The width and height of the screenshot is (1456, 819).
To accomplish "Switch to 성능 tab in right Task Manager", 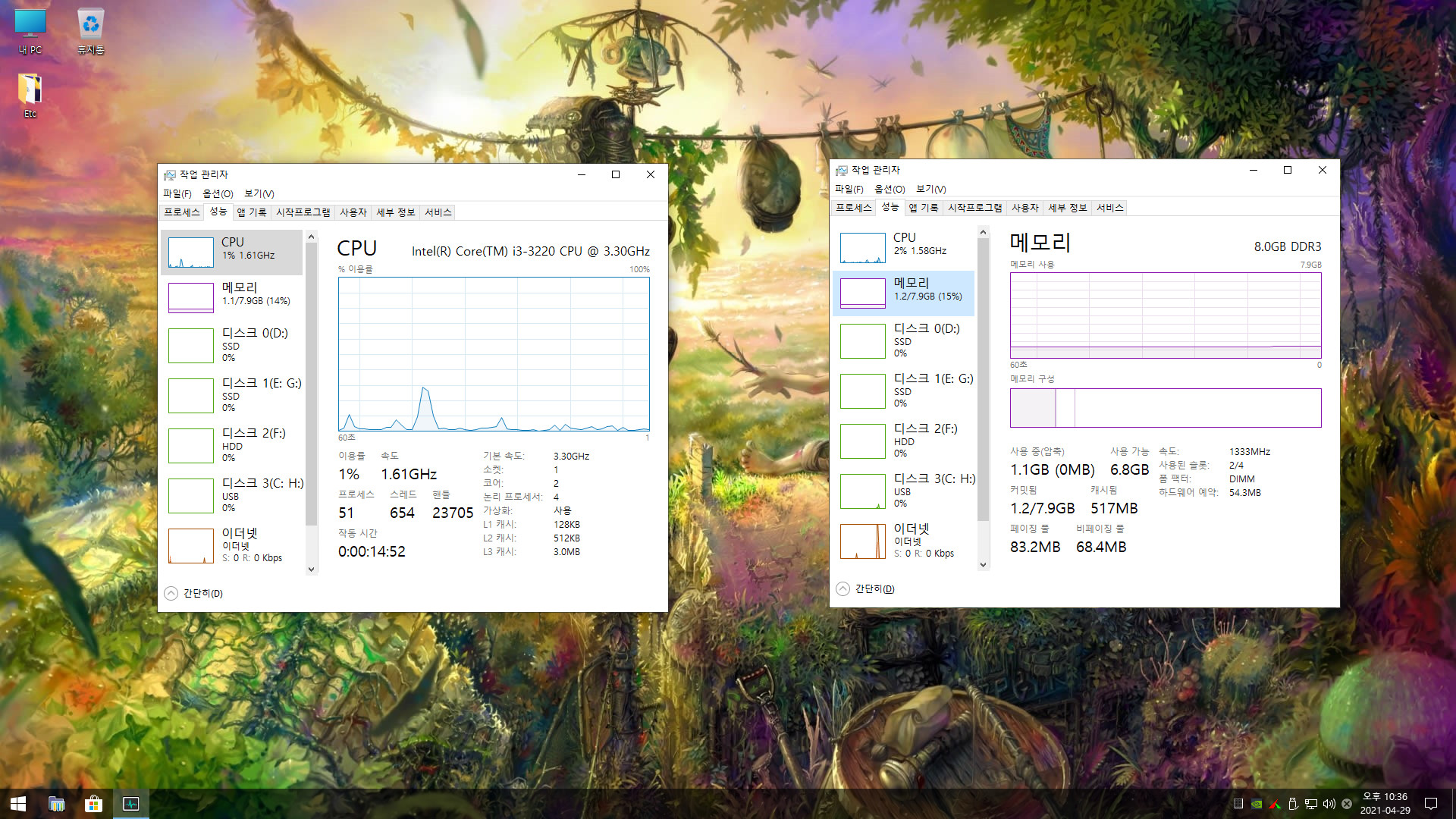I will 890,207.
